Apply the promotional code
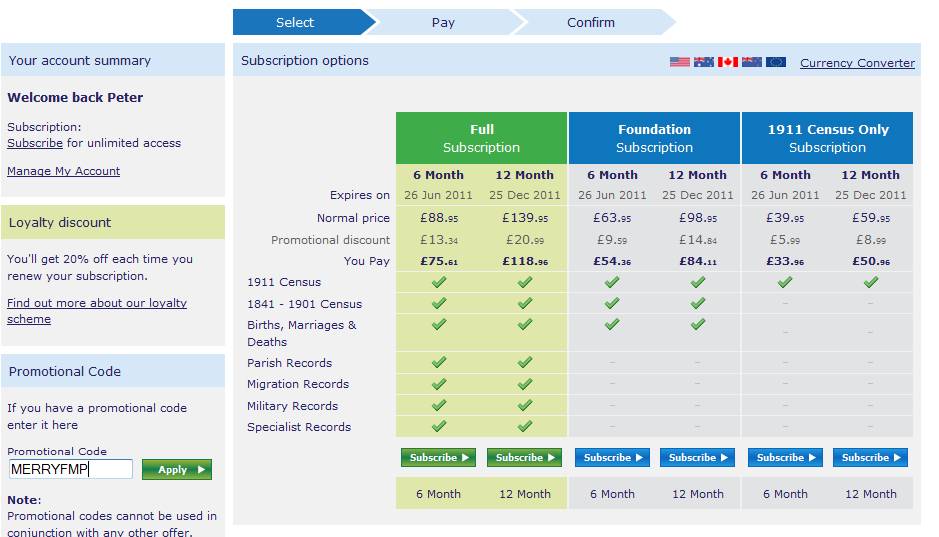This screenshot has width=939, height=537. click(177, 469)
